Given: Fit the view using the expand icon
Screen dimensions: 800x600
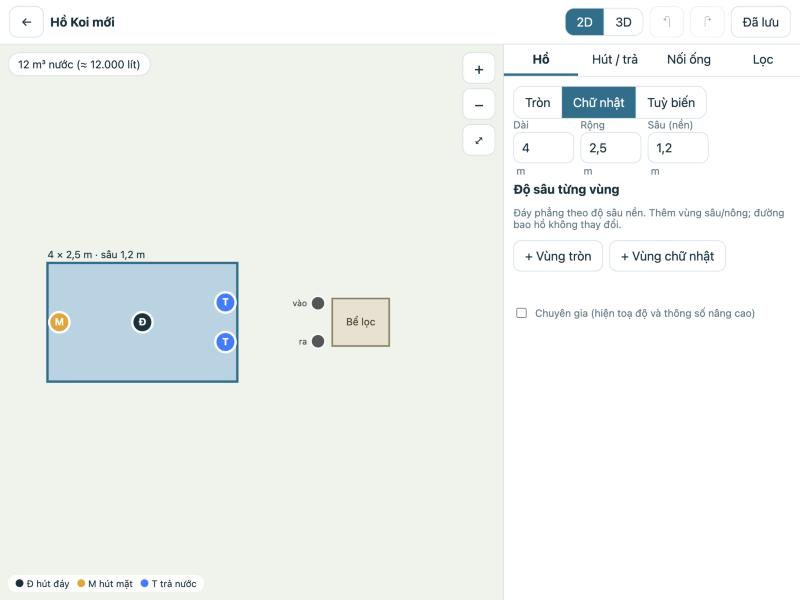Looking at the screenshot, I should point(479,140).
